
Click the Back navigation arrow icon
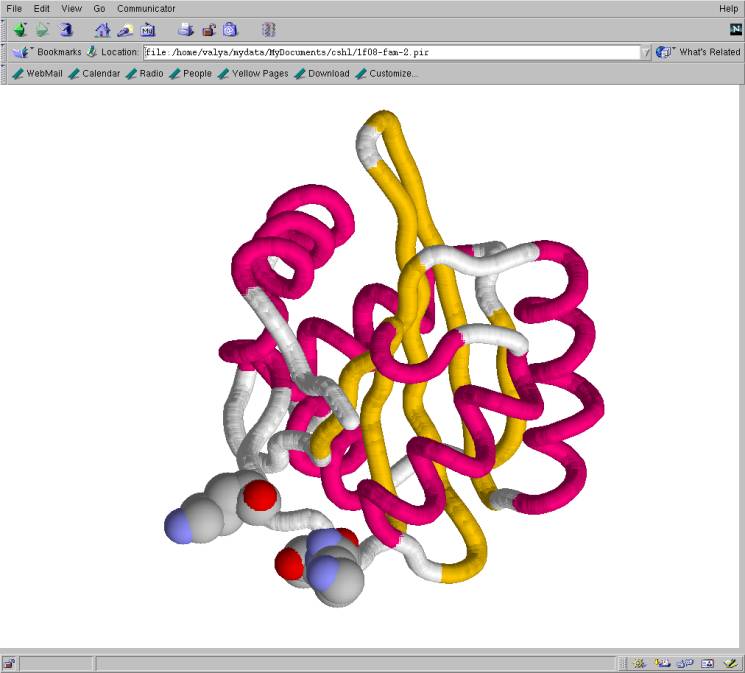point(20,30)
